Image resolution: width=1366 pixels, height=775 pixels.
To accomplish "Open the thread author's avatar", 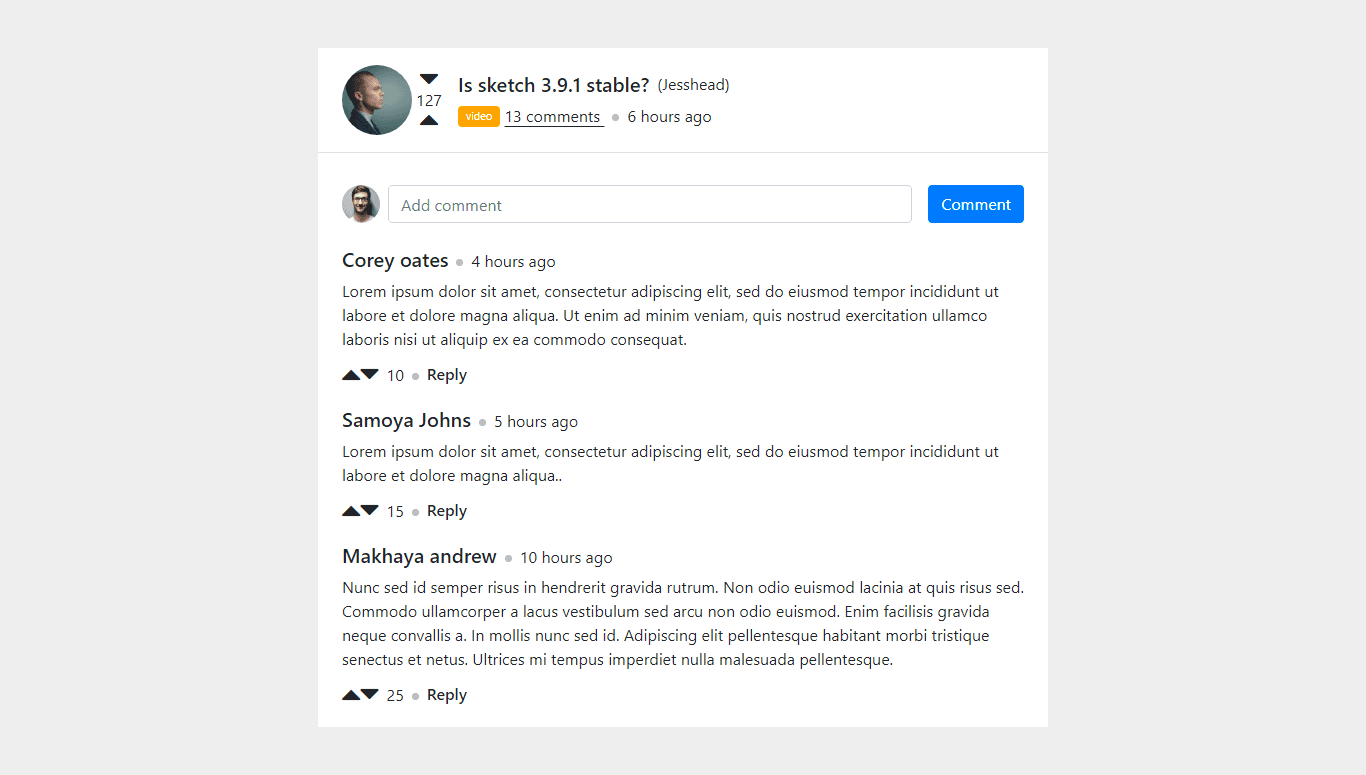I will 377,99.
